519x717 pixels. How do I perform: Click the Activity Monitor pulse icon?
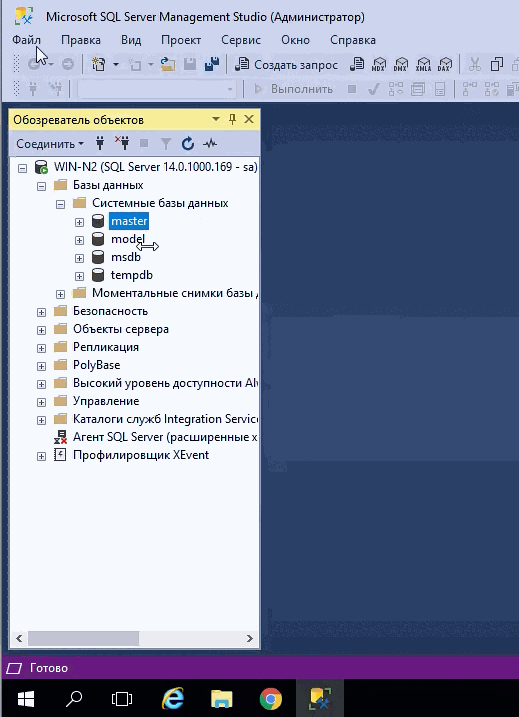click(210, 144)
